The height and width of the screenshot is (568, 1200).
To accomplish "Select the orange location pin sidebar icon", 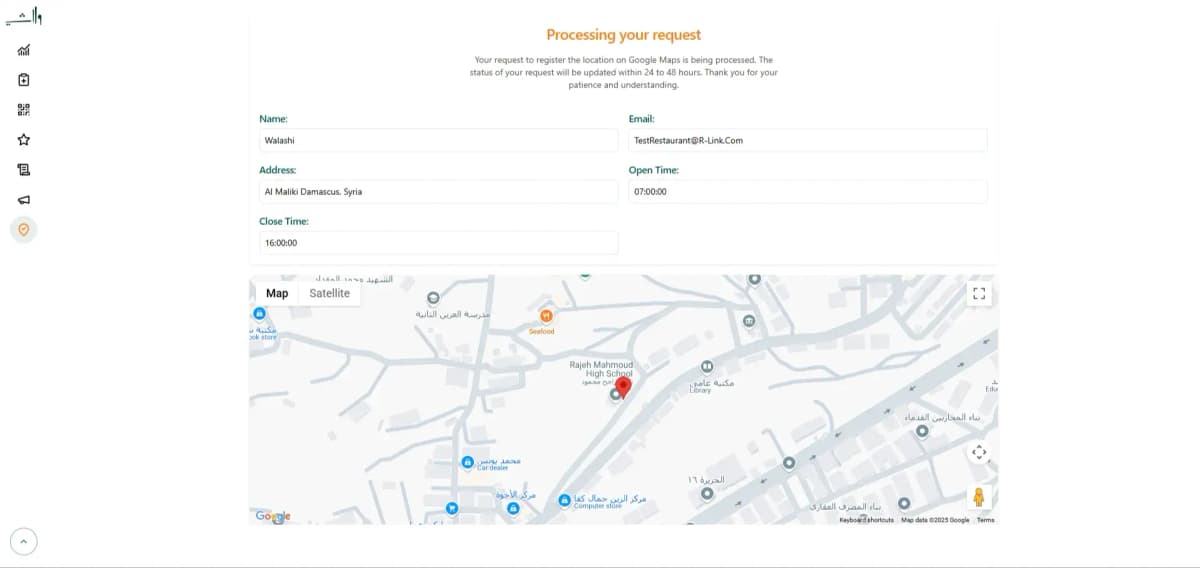I will pos(24,230).
